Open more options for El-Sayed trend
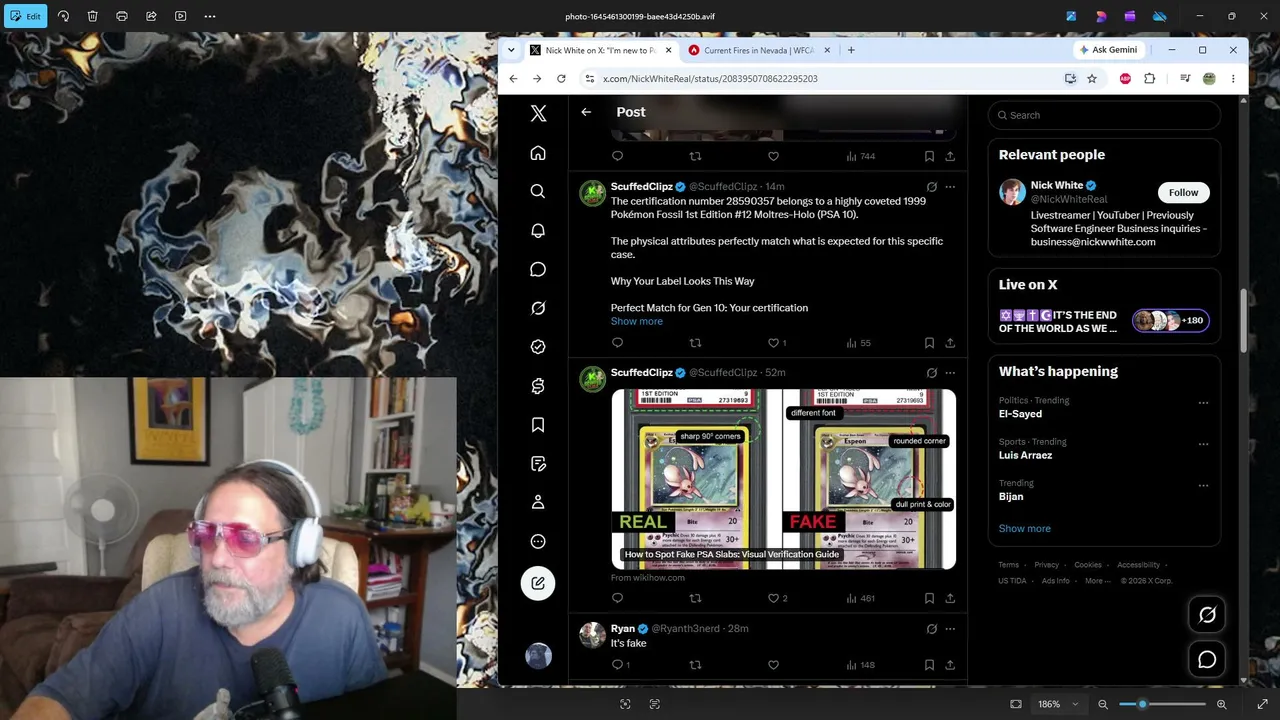 click(x=1203, y=403)
